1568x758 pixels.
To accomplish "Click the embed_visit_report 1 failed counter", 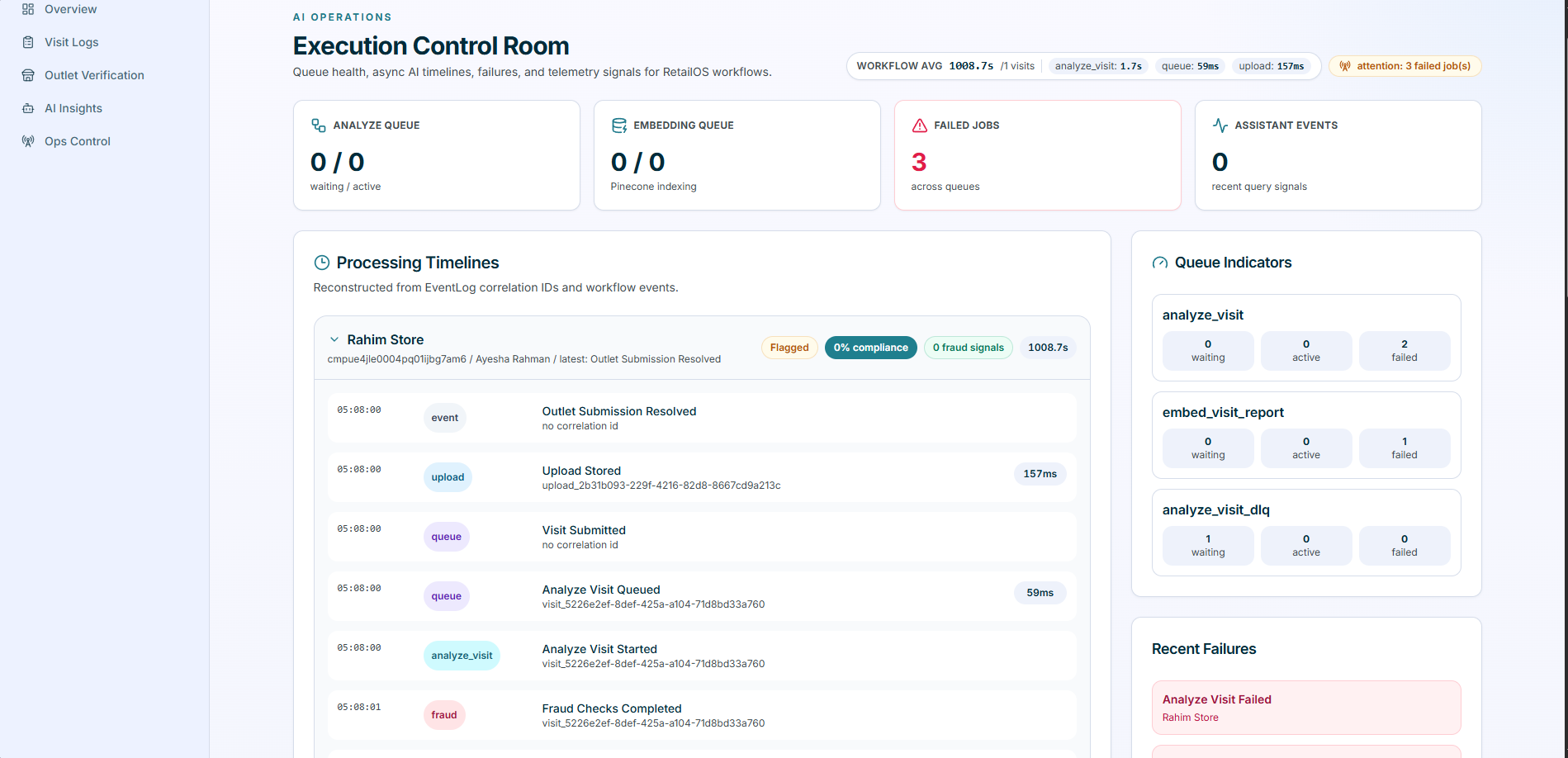I will (x=1404, y=448).
